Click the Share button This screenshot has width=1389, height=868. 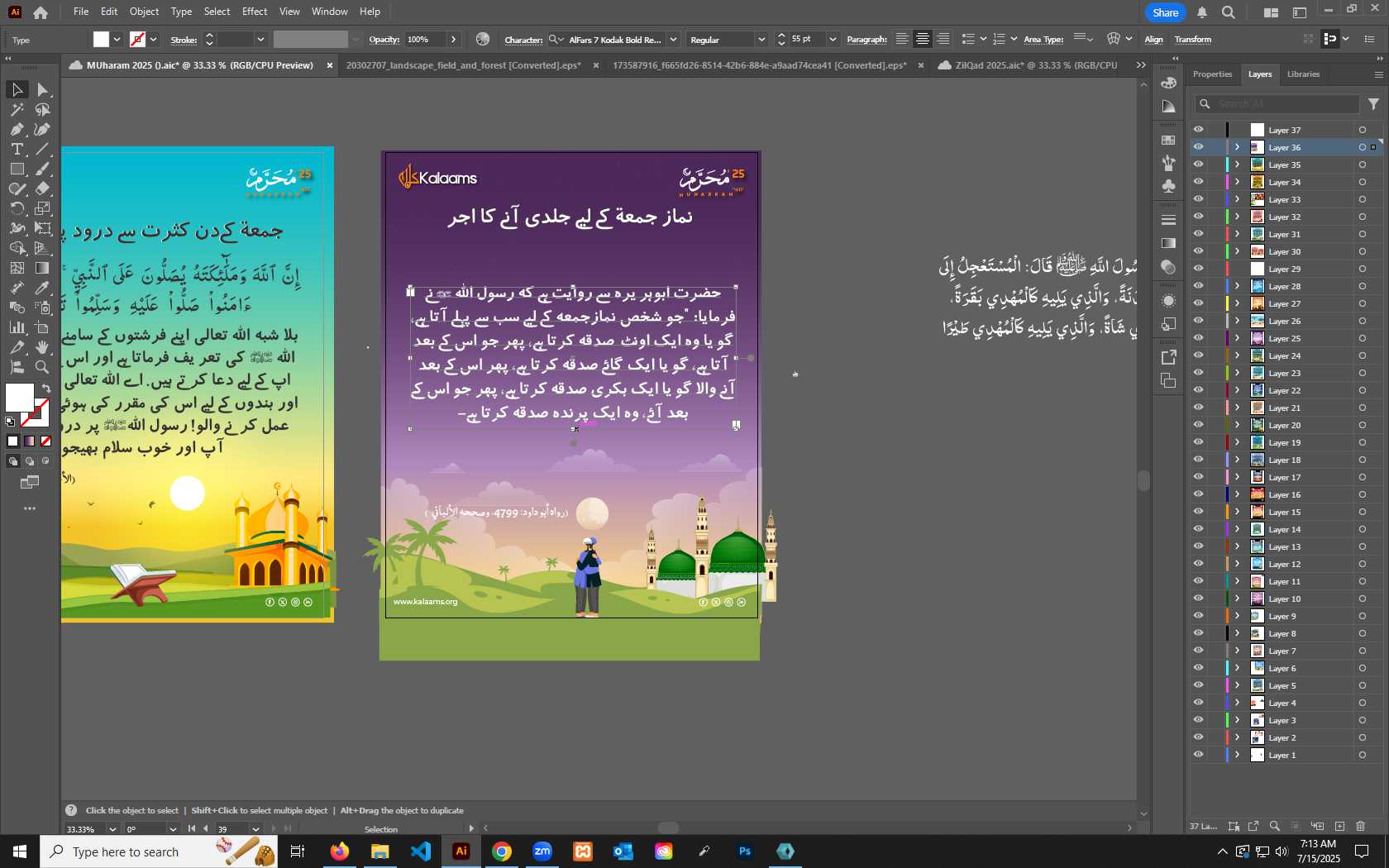(1165, 12)
